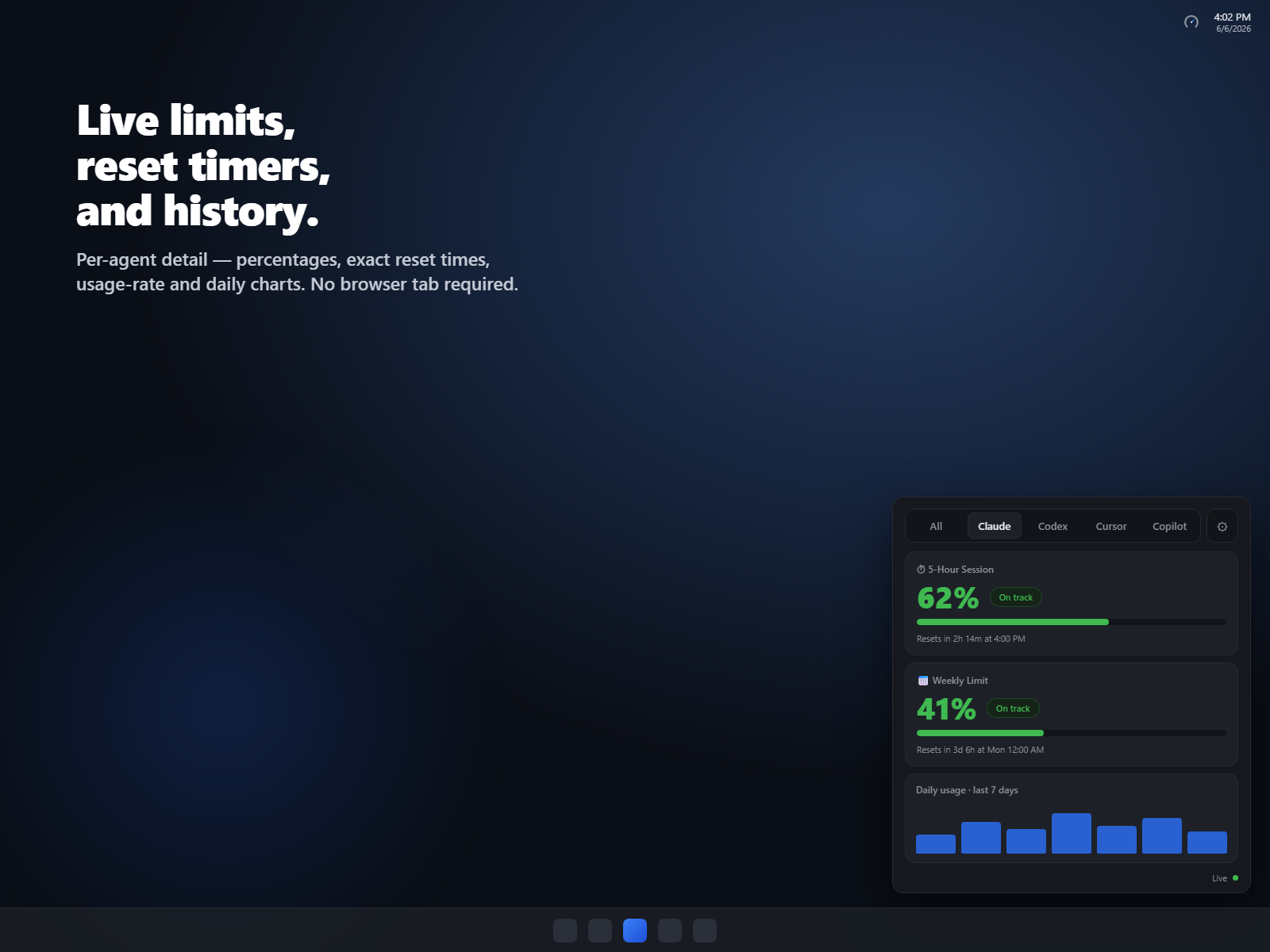Viewport: 1270px width, 952px height.
Task: Open the fifth taskbar app icon
Action: point(705,931)
